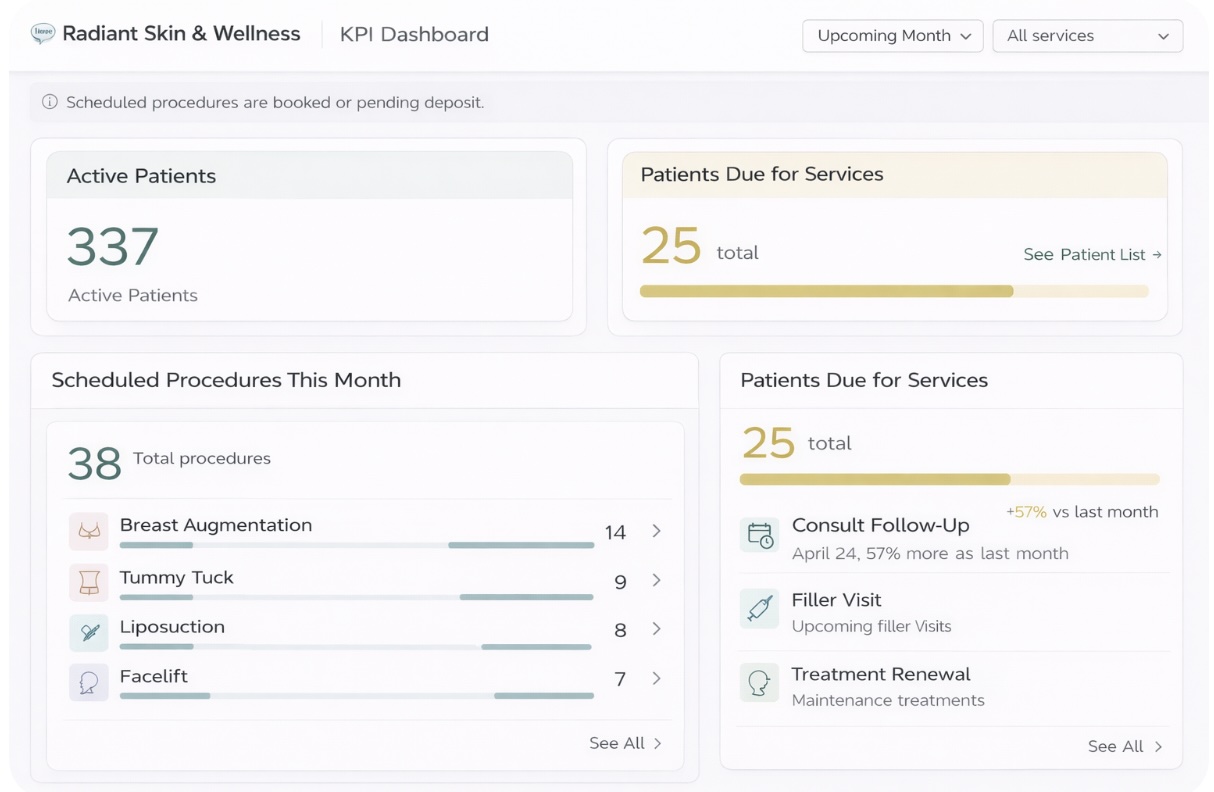Select the Active Patients card header
Screen dimensions: 1214x792
point(139,175)
